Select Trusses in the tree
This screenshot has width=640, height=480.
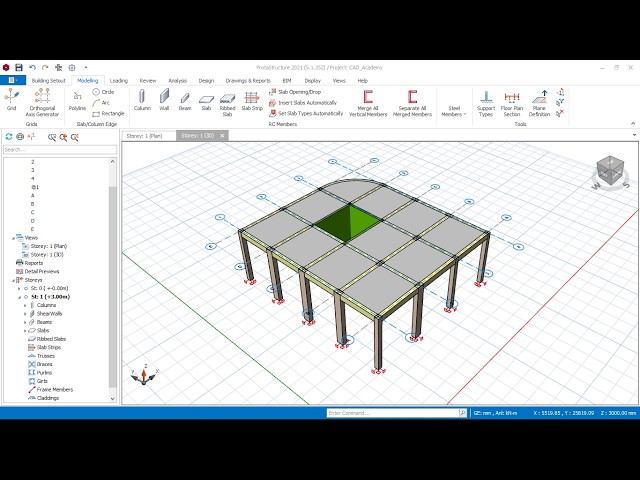pyautogui.click(x=46, y=356)
